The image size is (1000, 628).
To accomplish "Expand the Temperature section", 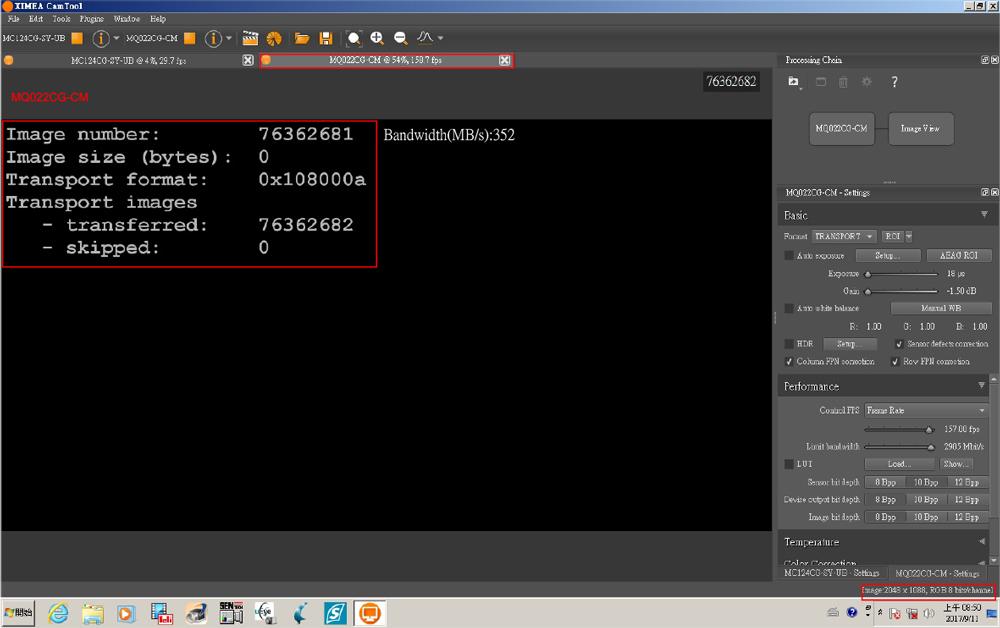I will [x=982, y=541].
